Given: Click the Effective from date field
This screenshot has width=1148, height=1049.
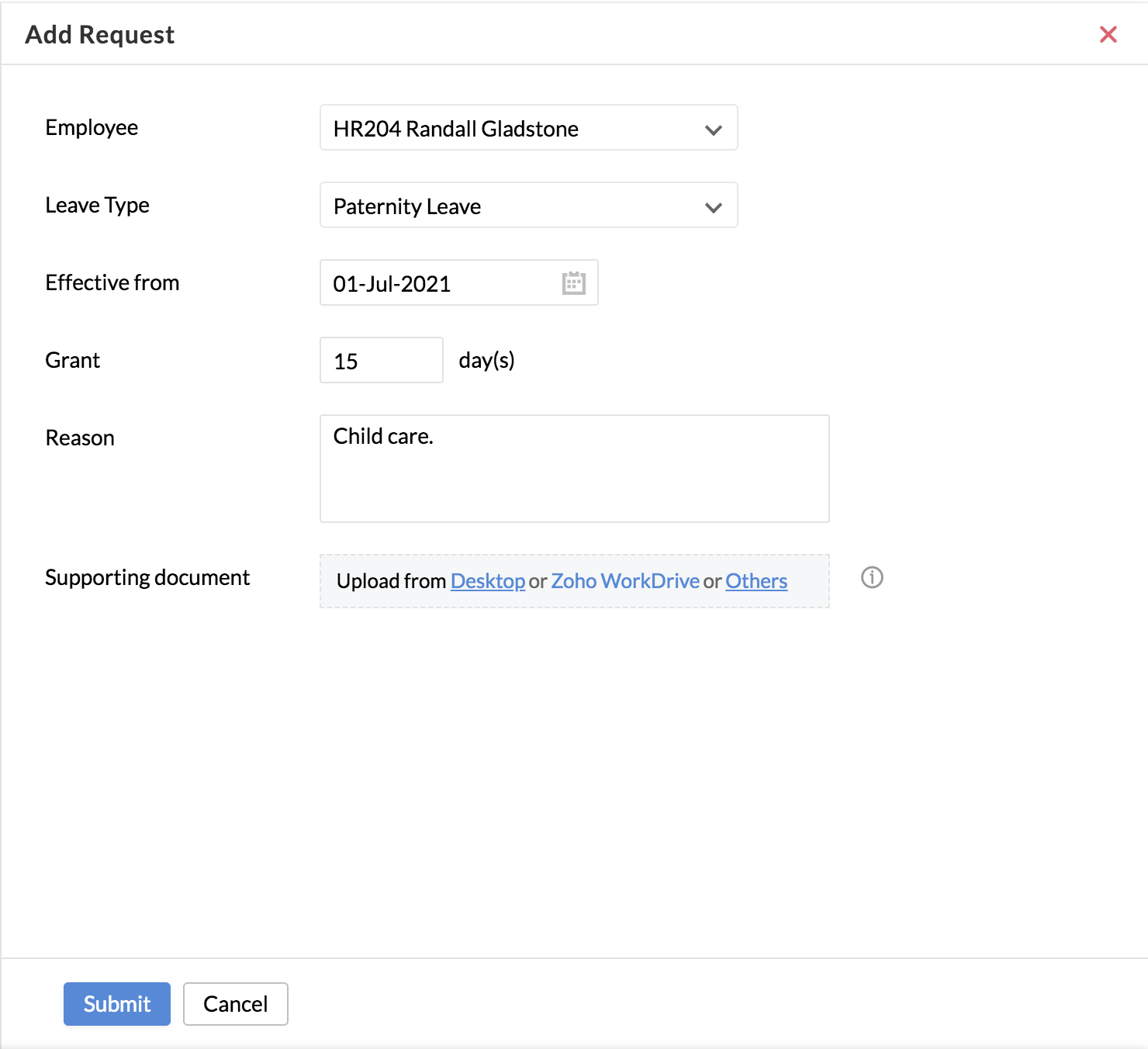Looking at the screenshot, I should 434,284.
